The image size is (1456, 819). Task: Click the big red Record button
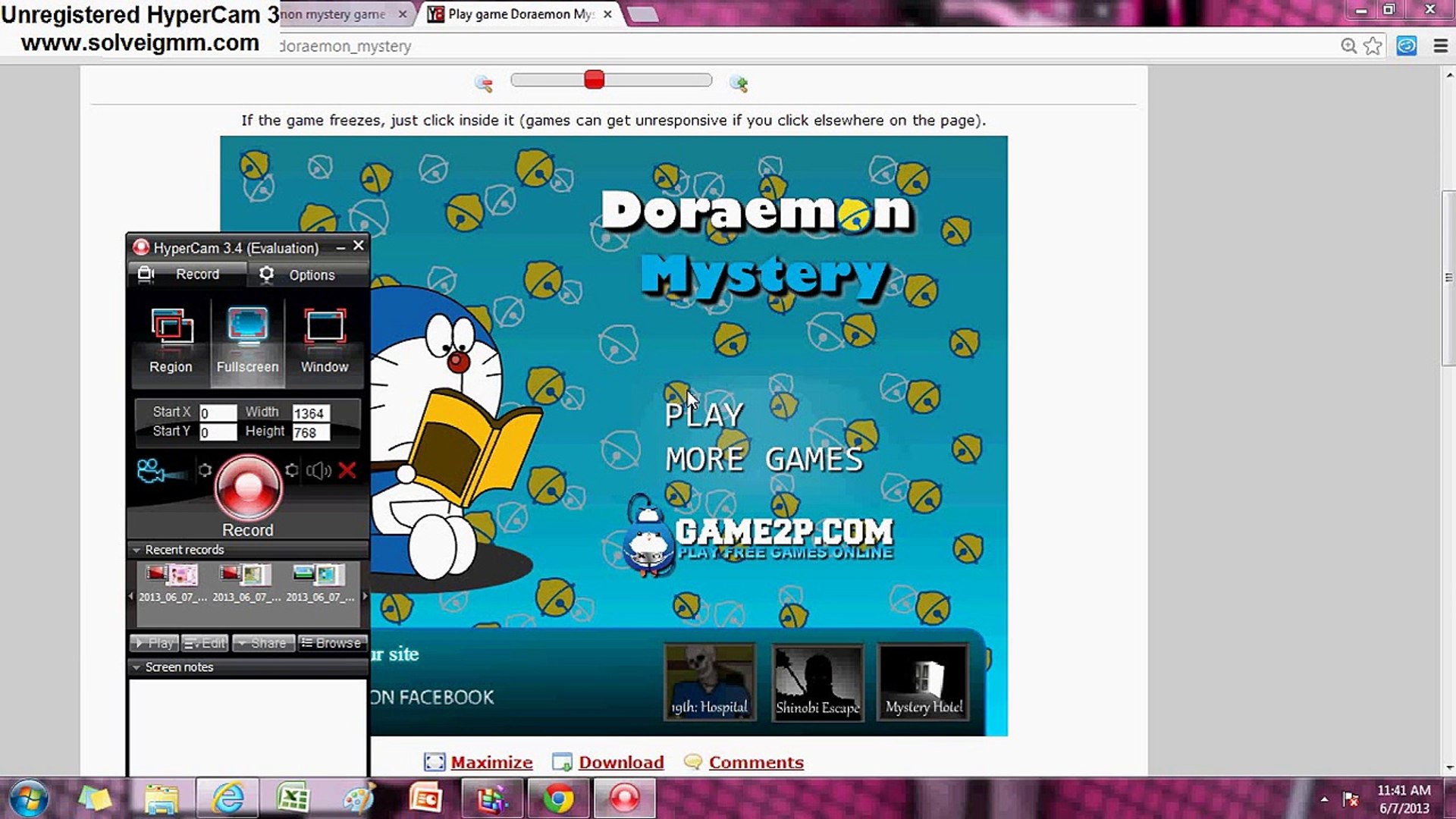click(x=248, y=488)
